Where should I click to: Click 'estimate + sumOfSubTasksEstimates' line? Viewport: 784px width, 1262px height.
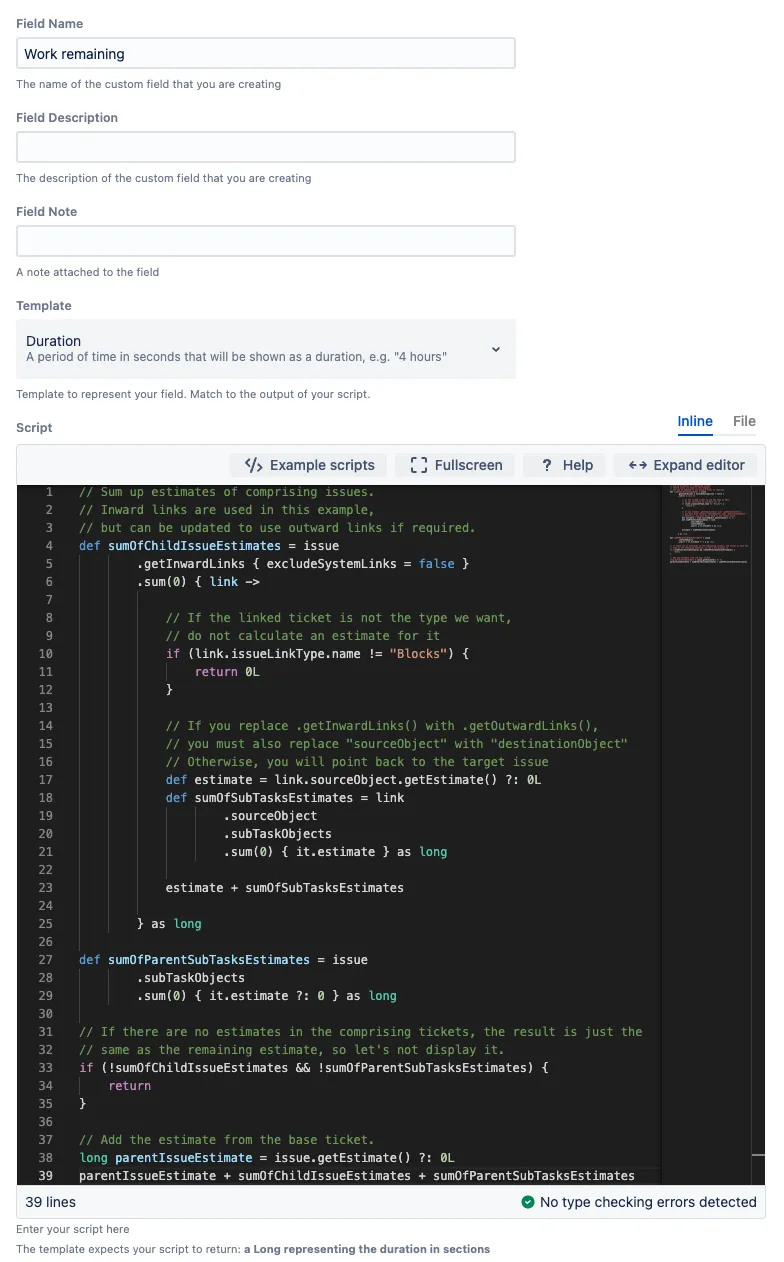point(285,888)
